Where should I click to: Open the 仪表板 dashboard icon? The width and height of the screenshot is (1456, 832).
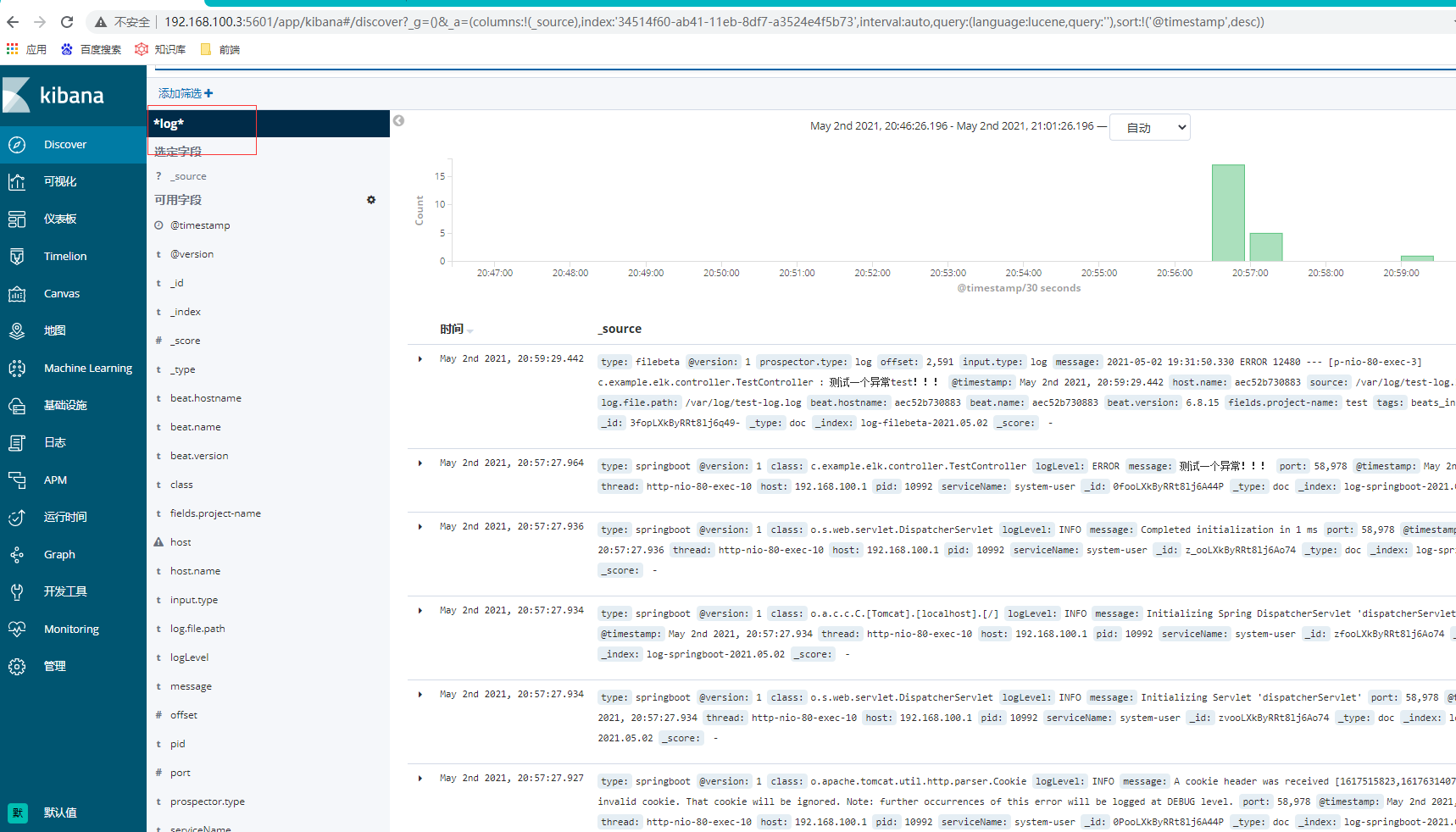17,219
